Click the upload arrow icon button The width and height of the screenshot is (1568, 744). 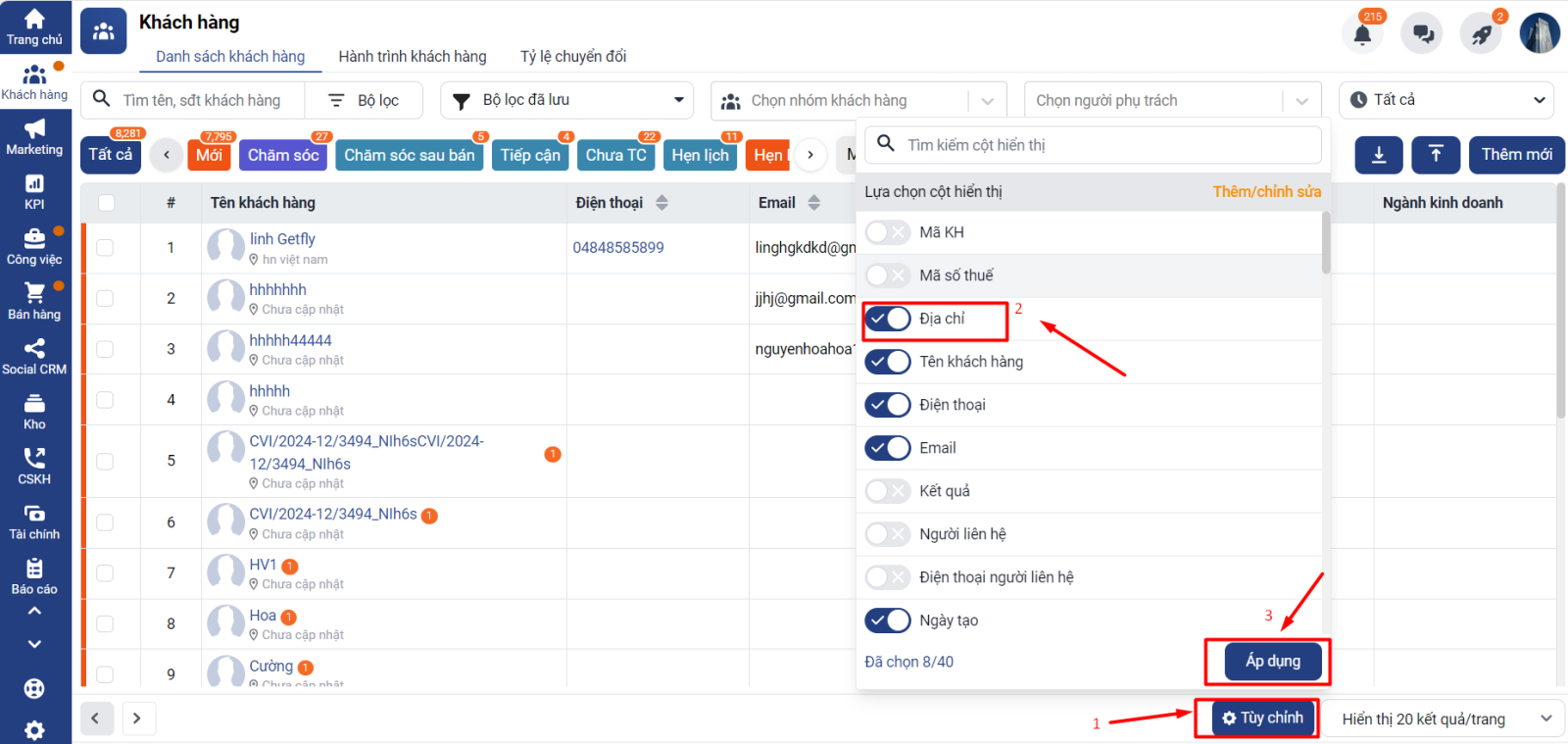coord(1436,155)
